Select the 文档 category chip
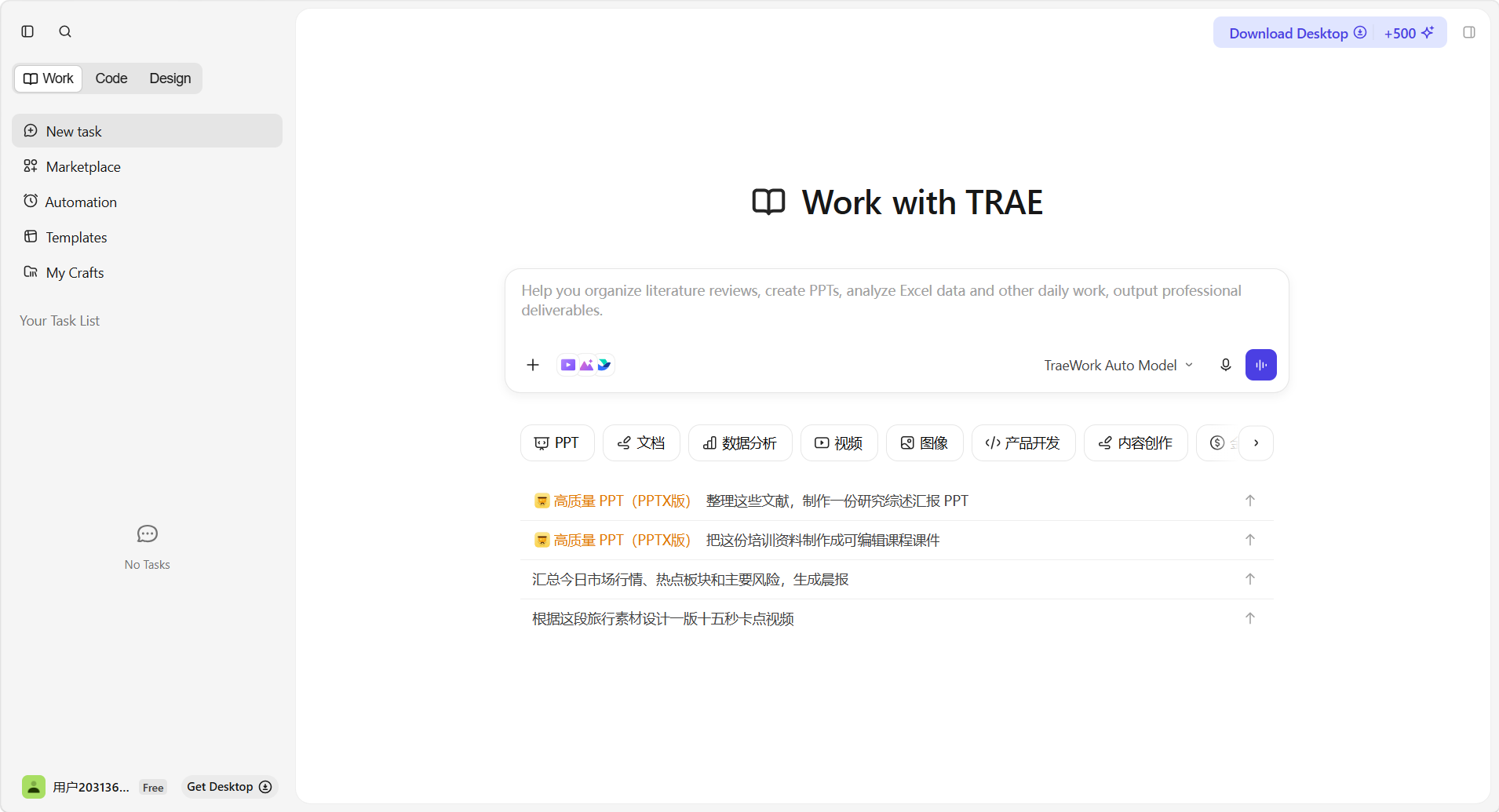 (x=641, y=443)
